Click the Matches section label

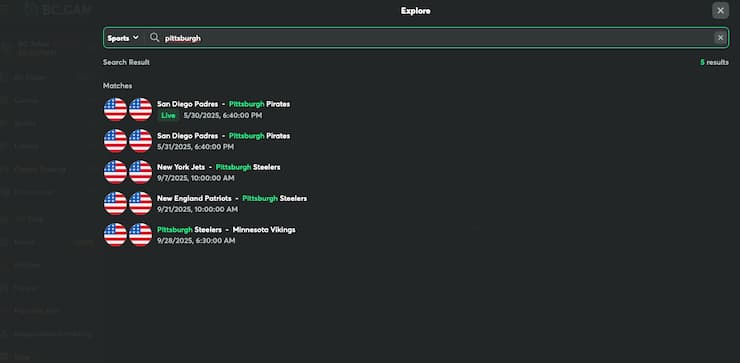click(x=118, y=86)
